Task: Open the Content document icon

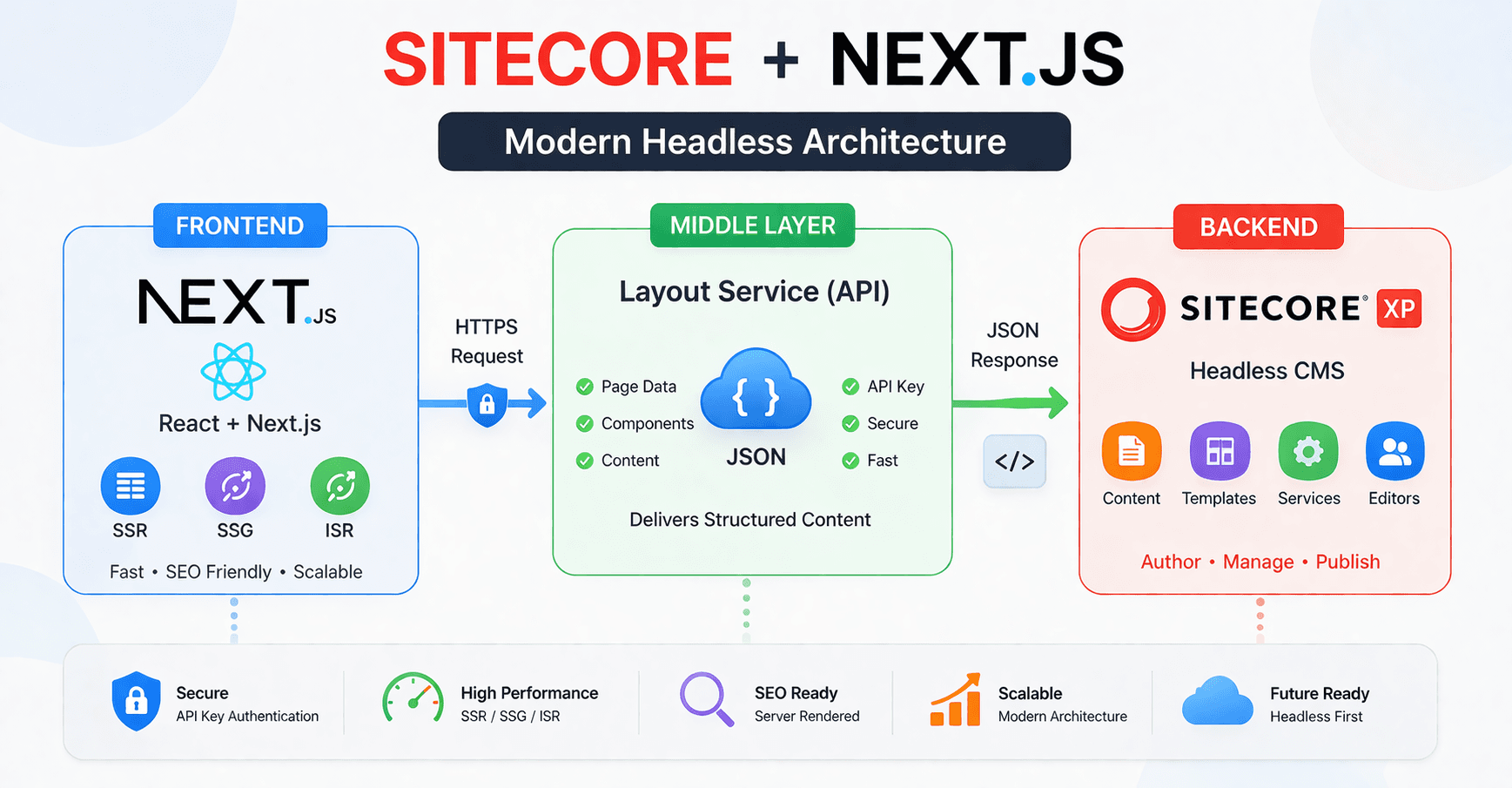Action: click(x=1131, y=450)
